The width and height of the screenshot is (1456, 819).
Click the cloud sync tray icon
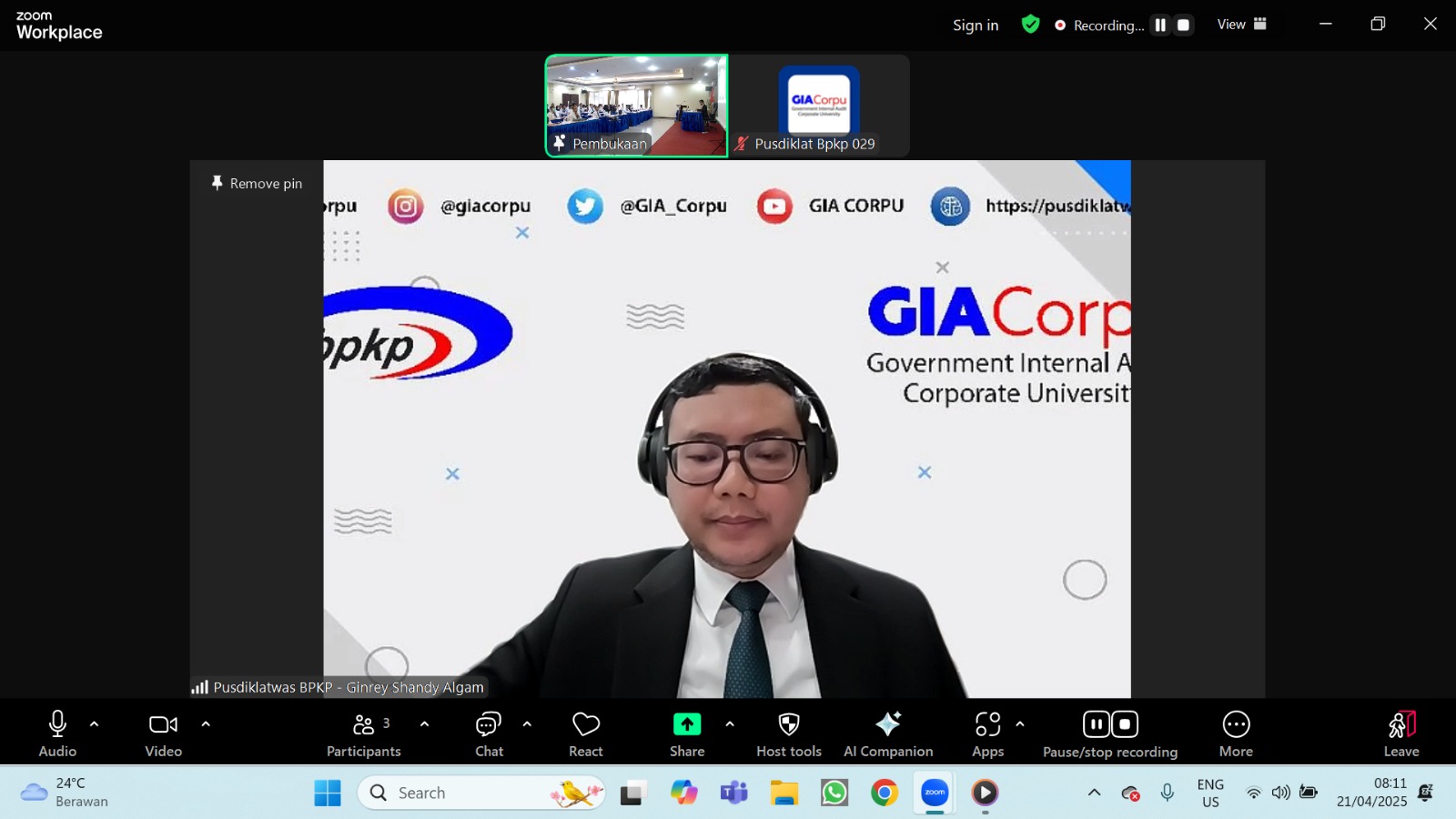(1130, 793)
